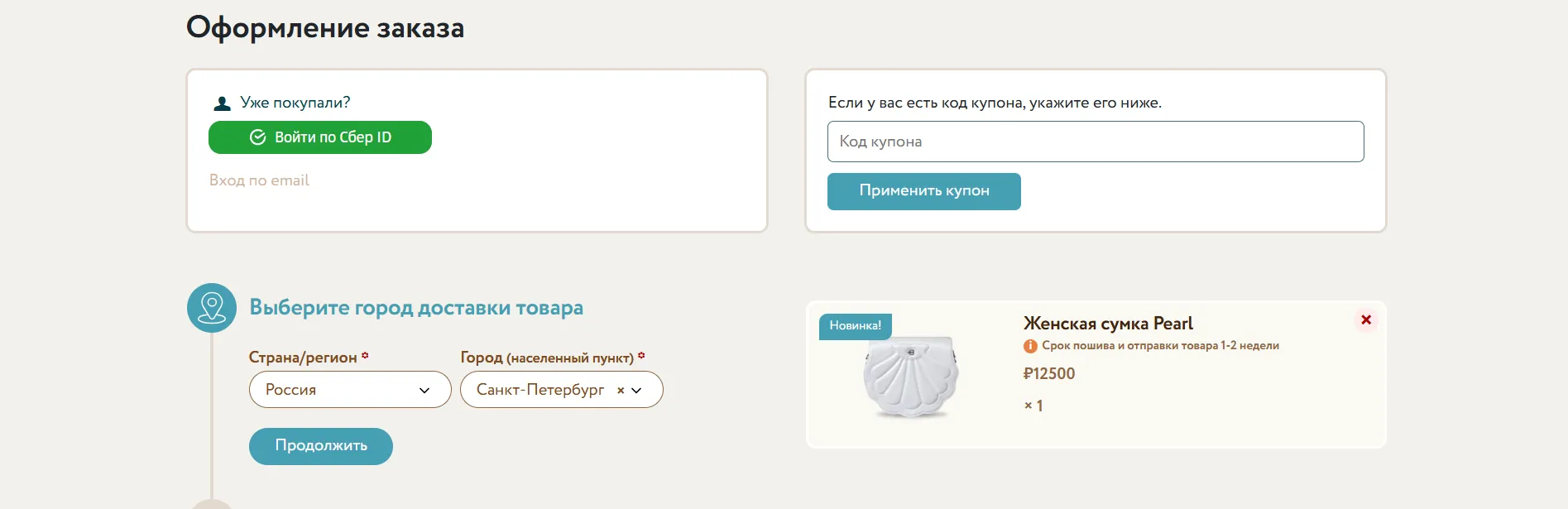Remove Женская сумка Pearl with red cross
Screen dimensions: 1568x509
point(1366,320)
